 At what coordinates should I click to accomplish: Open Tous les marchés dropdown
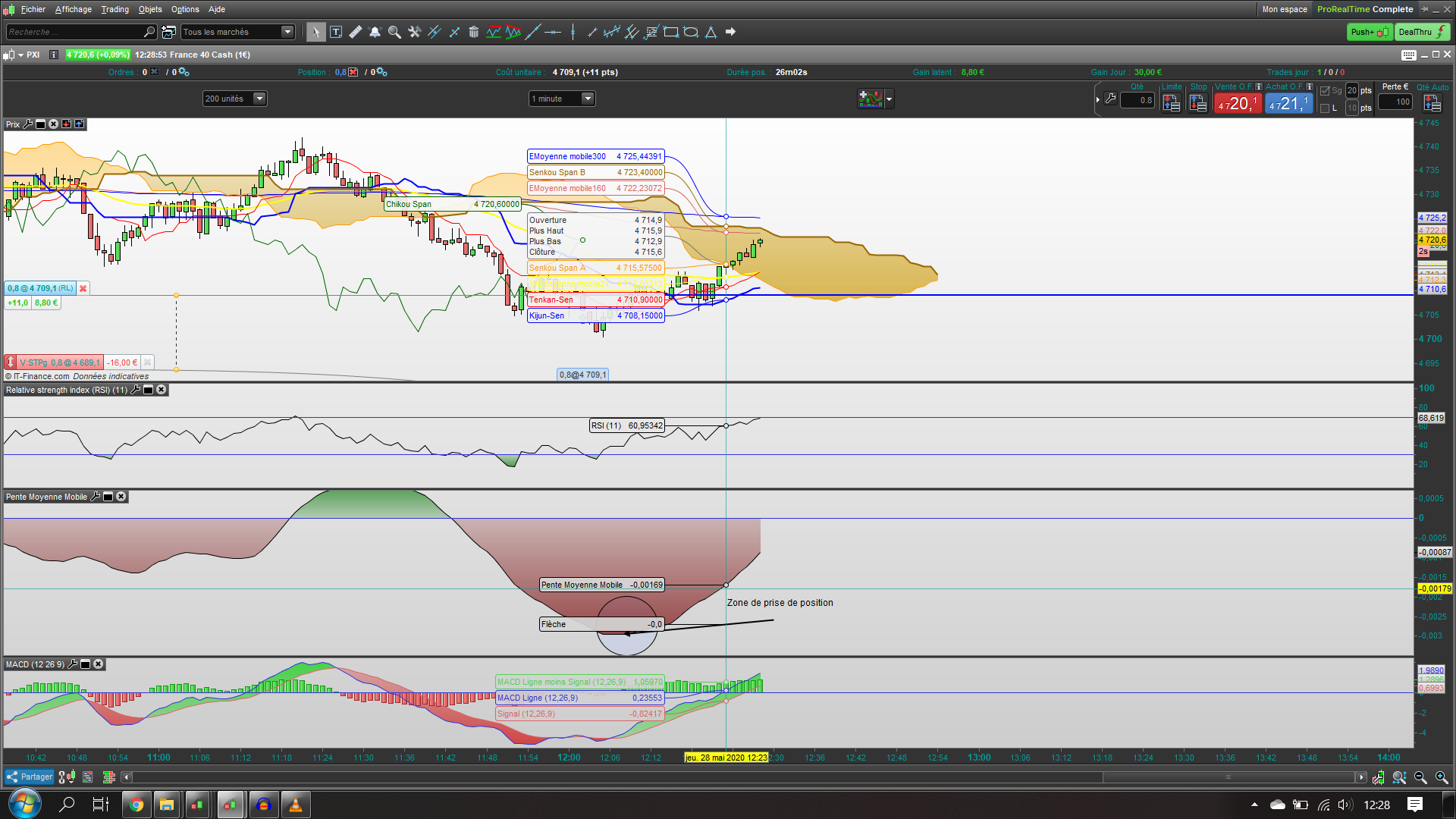pyautogui.click(x=287, y=32)
